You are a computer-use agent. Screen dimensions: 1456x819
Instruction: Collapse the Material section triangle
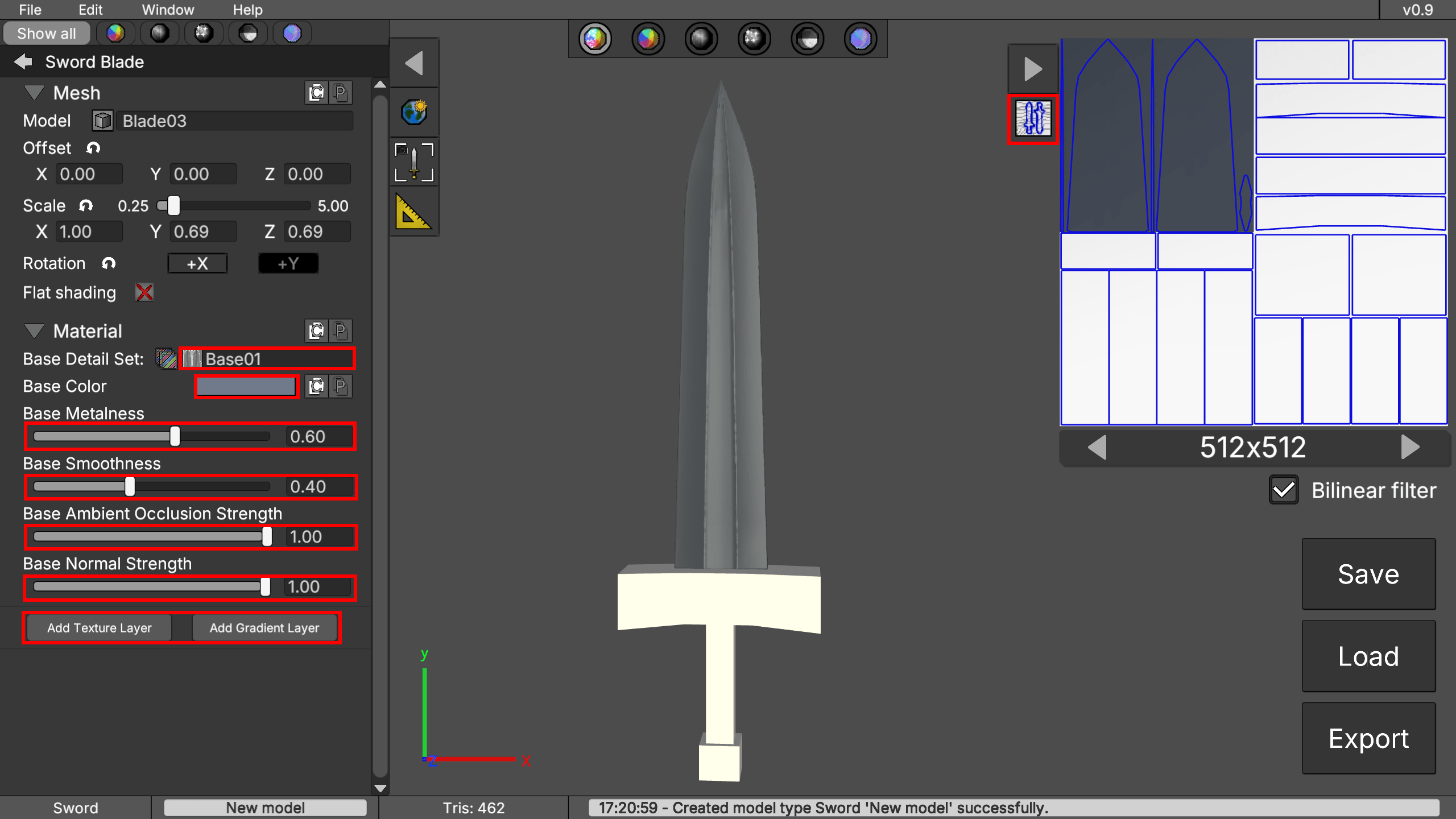[34, 330]
